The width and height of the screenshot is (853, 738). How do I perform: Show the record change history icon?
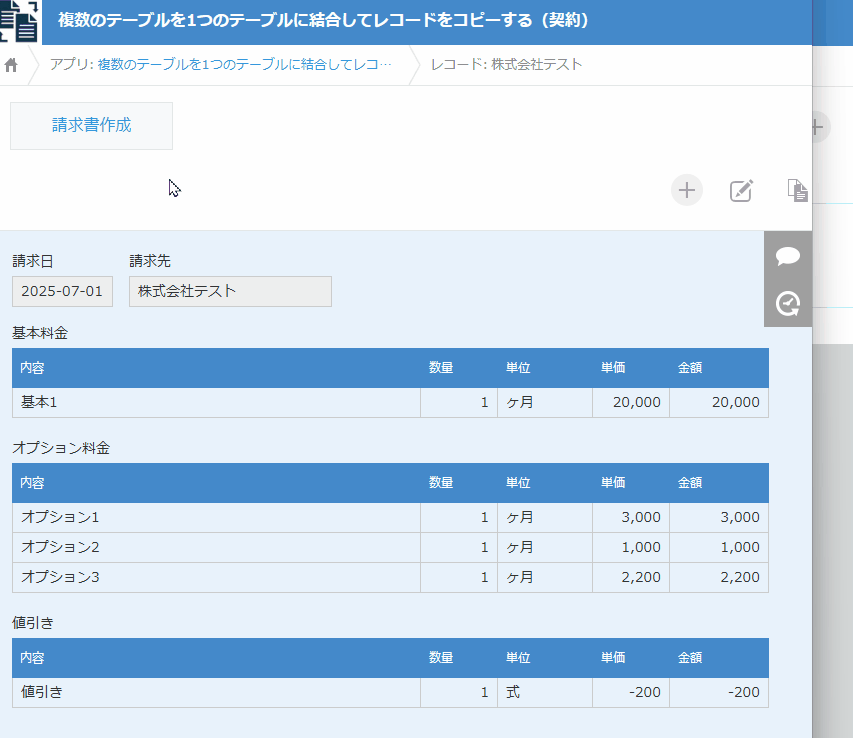788,303
